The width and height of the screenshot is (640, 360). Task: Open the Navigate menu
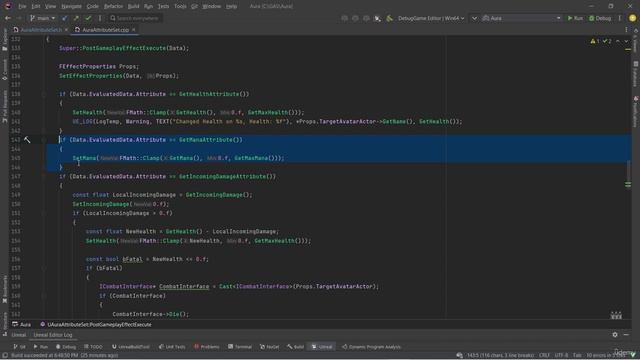pyautogui.click(x=71, y=6)
